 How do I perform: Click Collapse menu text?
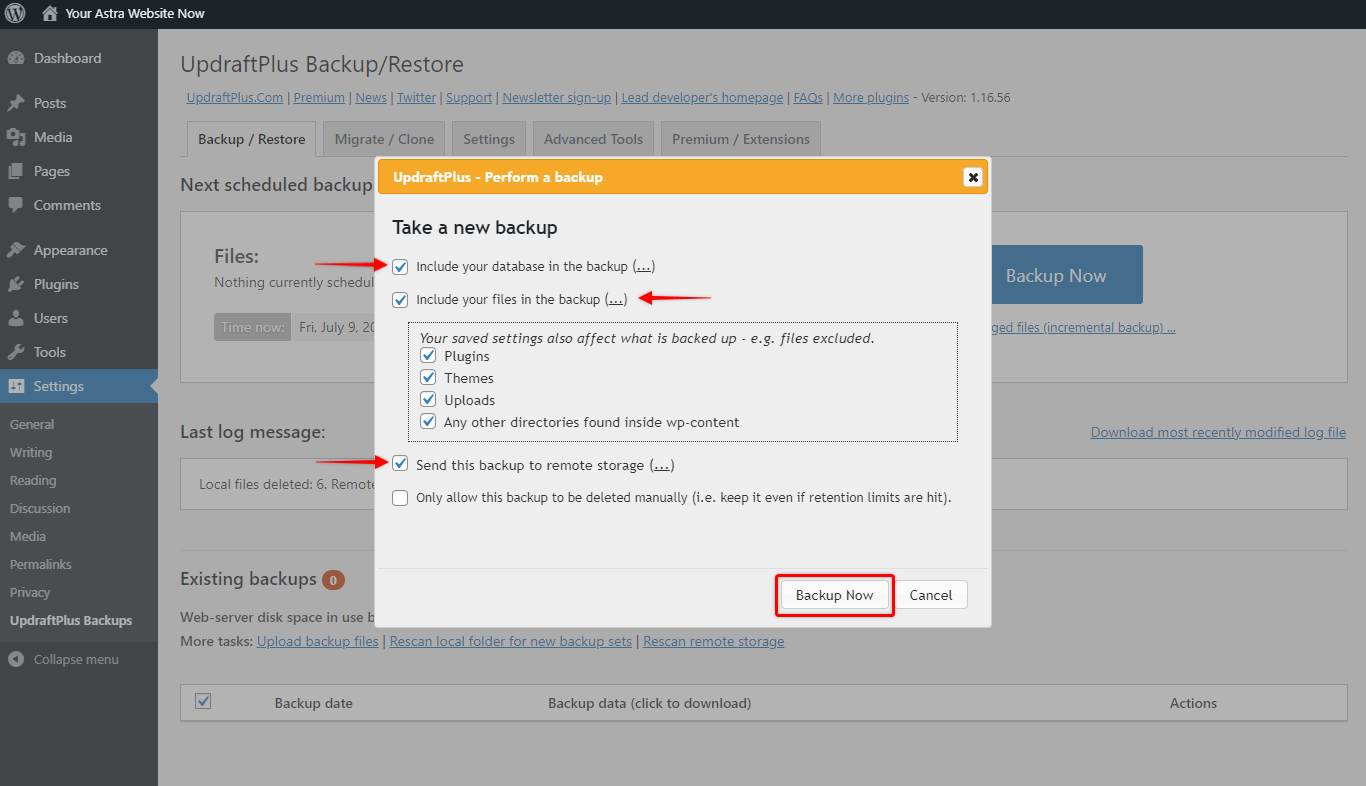pos(76,659)
